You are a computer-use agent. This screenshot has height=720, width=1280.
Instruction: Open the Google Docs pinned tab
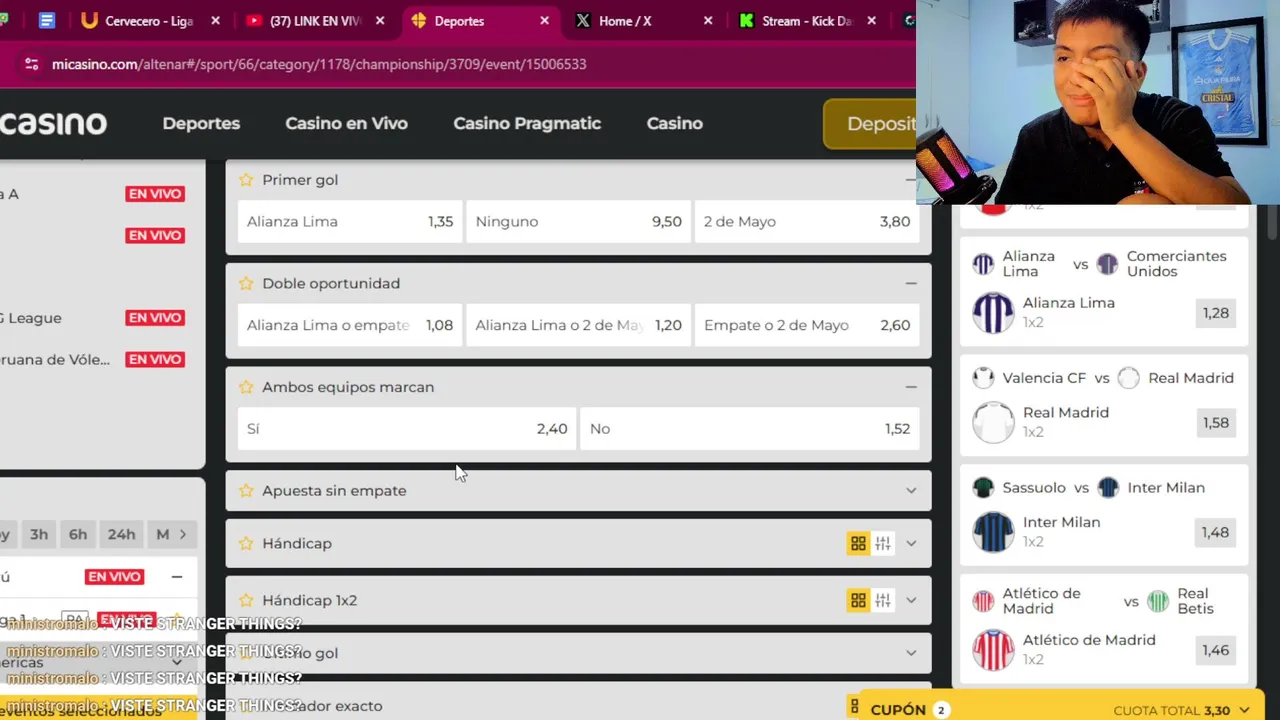[46, 21]
